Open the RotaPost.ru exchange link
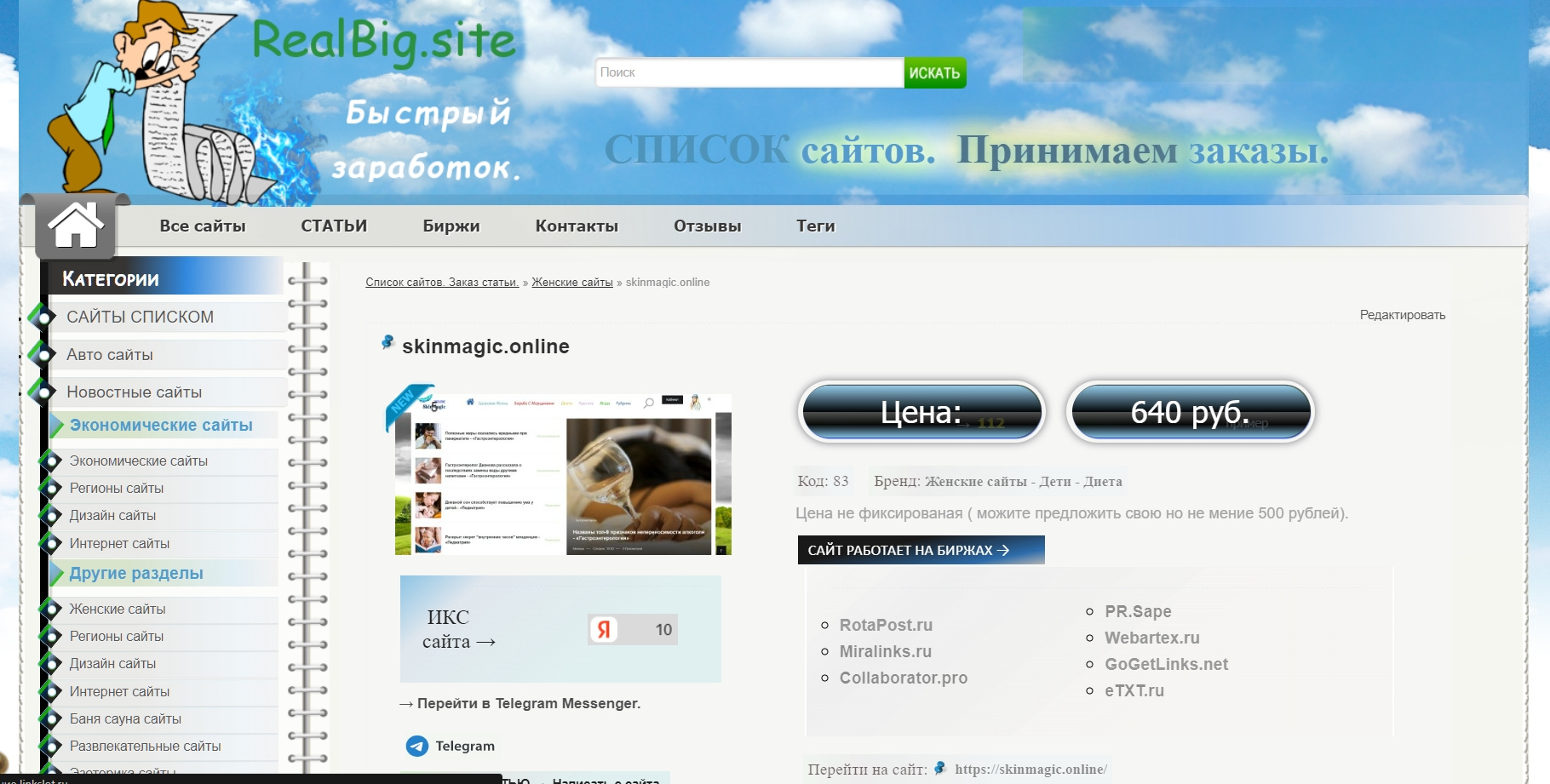 tap(886, 626)
